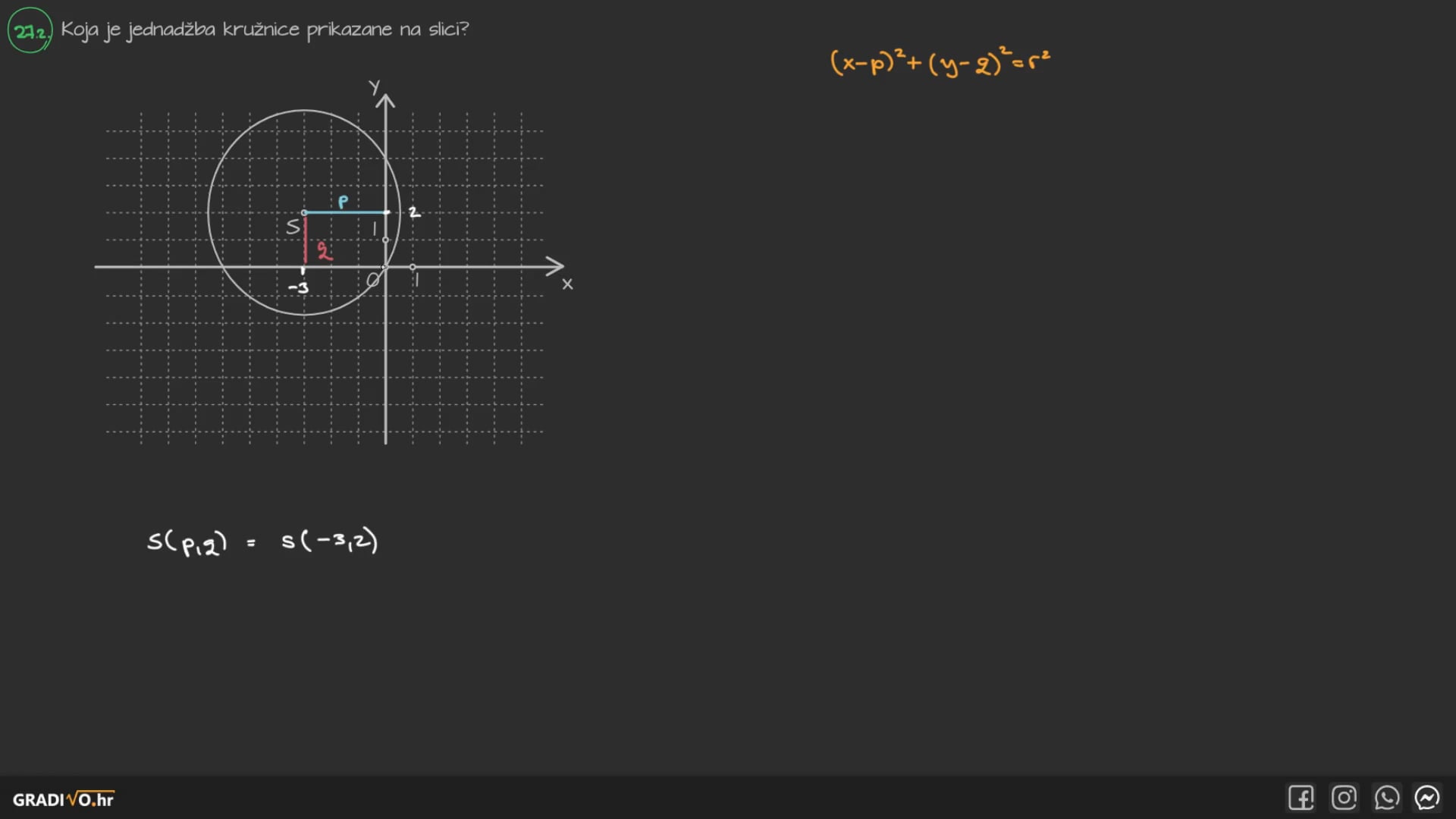
Task: Click the WhatsApp icon
Action: click(x=1386, y=798)
